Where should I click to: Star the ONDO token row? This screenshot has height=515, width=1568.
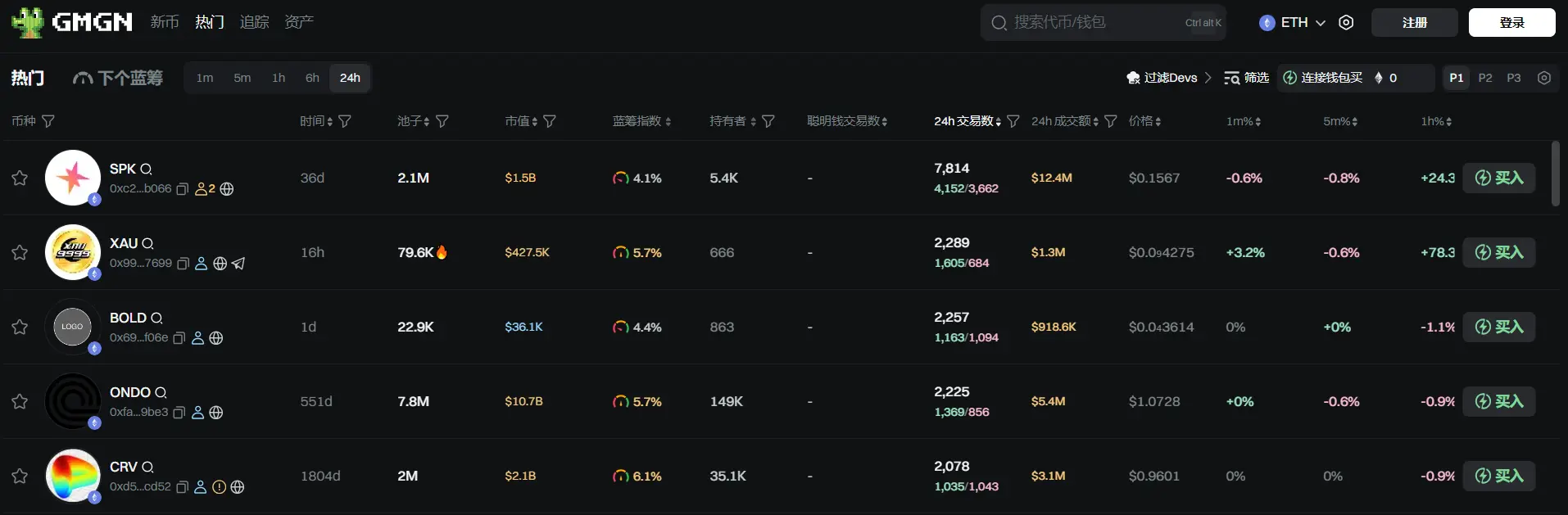(20, 401)
